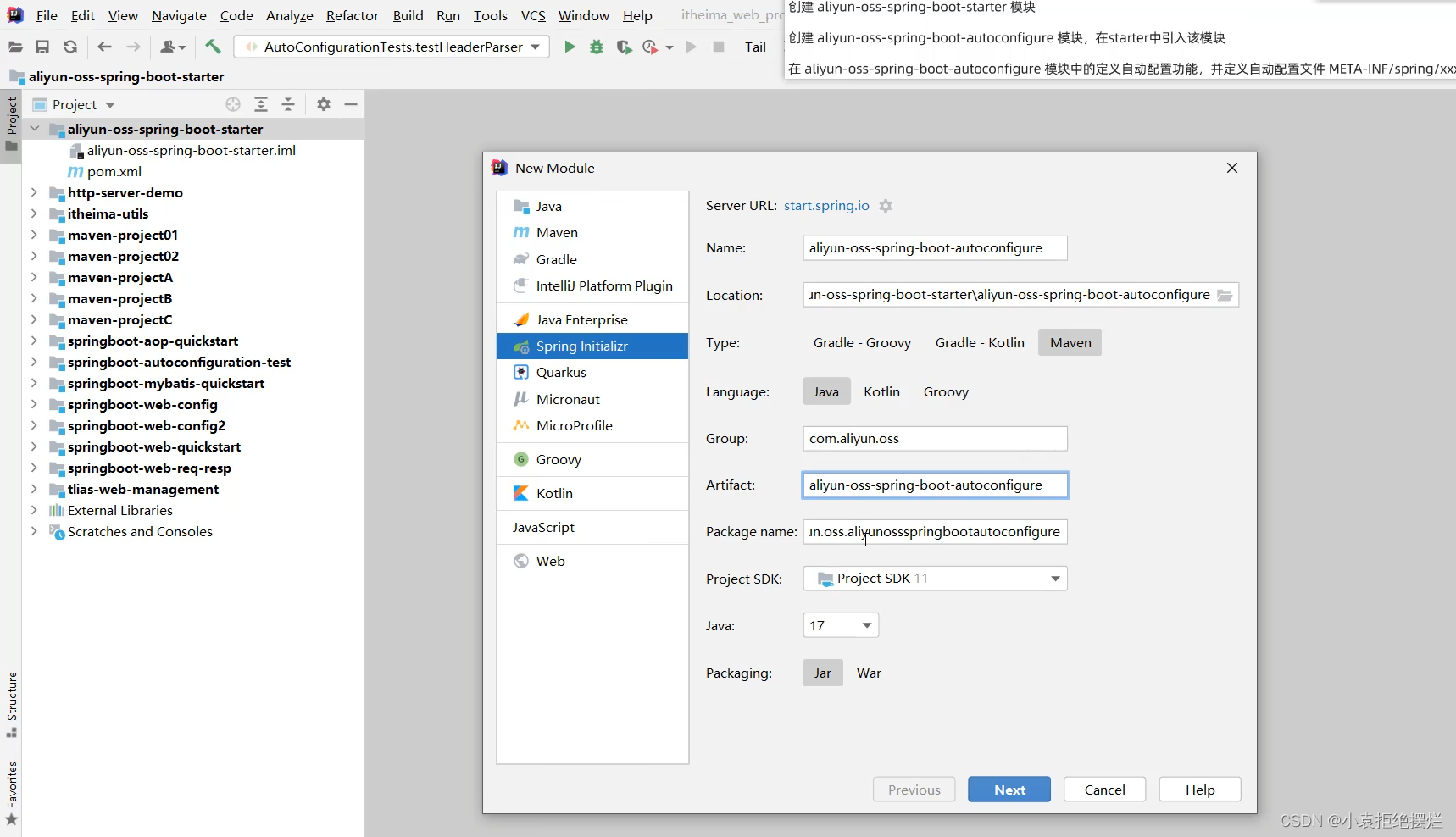Click the Reload from disk icon
The height and width of the screenshot is (837, 1456).
click(70, 47)
